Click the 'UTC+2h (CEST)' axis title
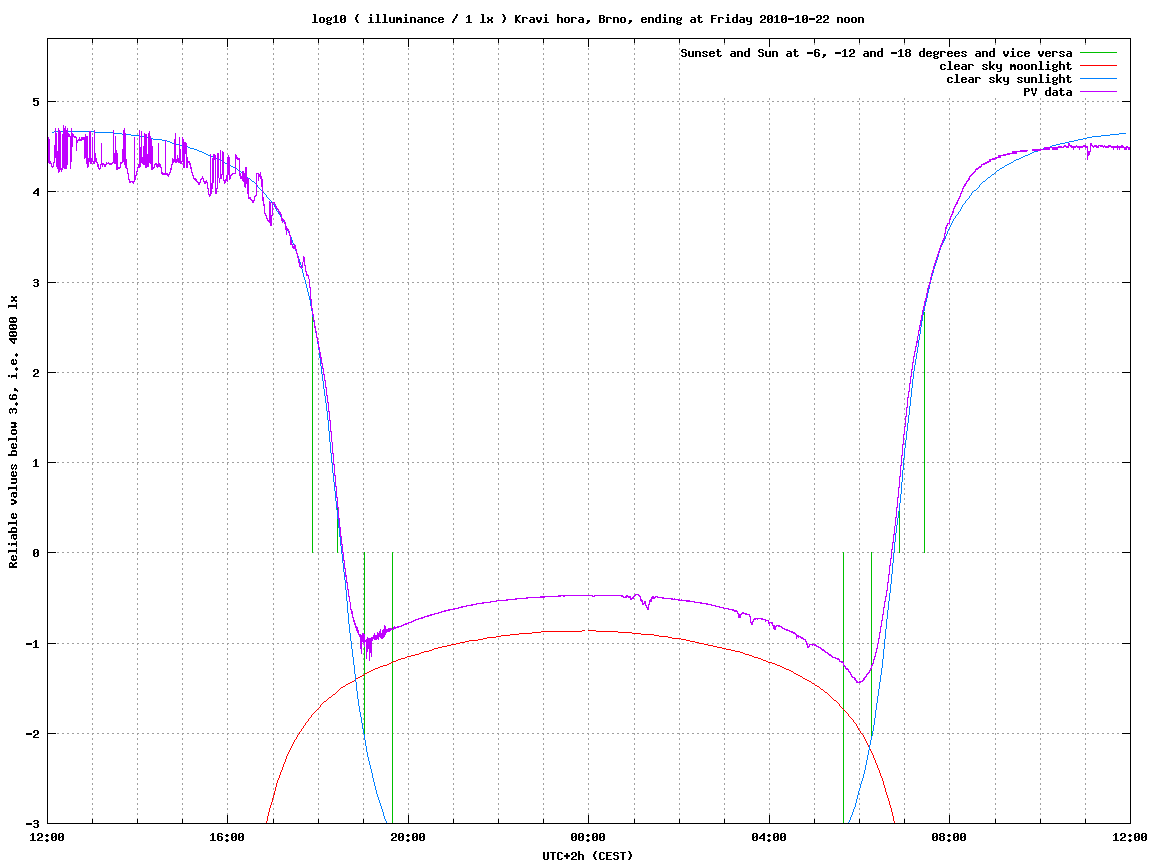1151x863 pixels. (x=587, y=856)
